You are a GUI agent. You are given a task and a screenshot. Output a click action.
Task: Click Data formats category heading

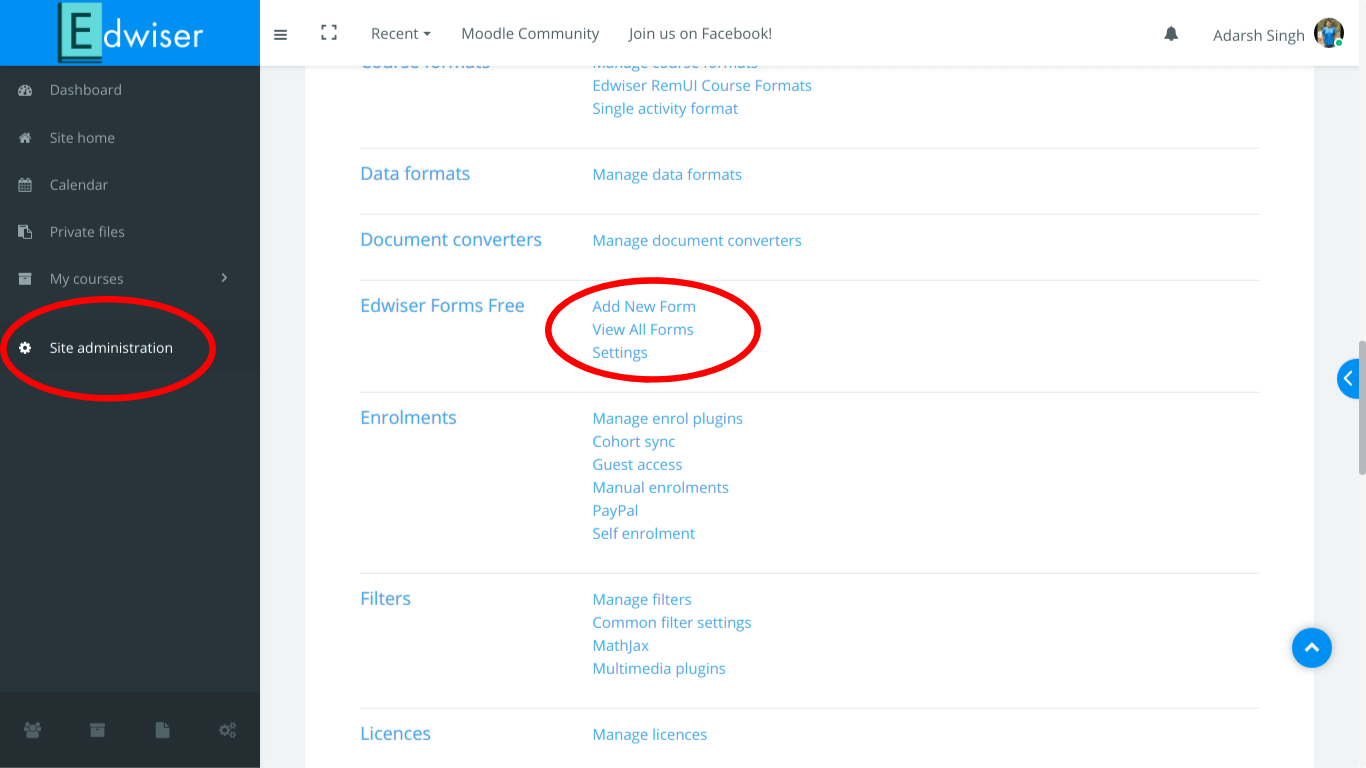pyautogui.click(x=415, y=174)
